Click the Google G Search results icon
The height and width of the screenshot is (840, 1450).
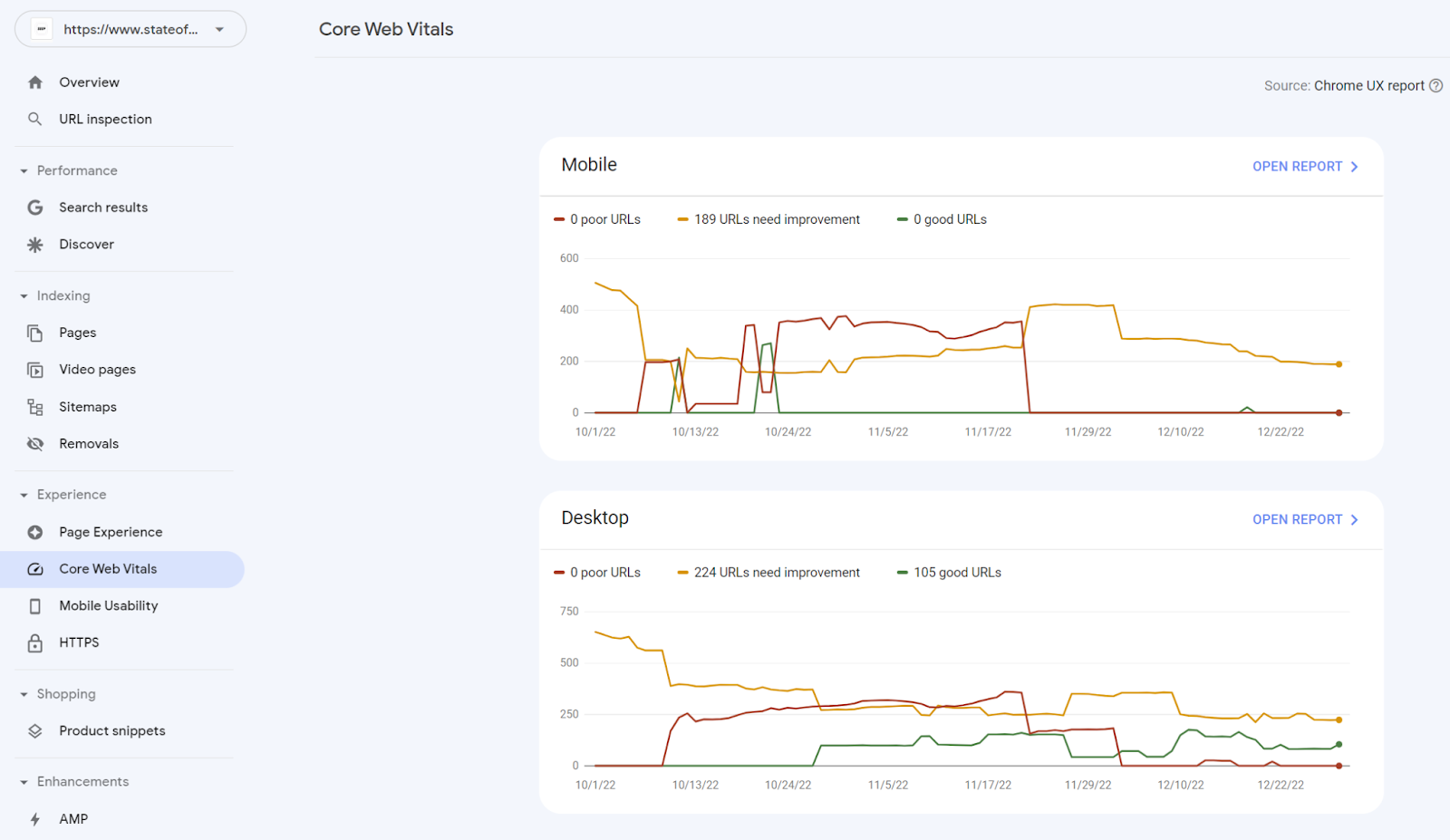35,208
